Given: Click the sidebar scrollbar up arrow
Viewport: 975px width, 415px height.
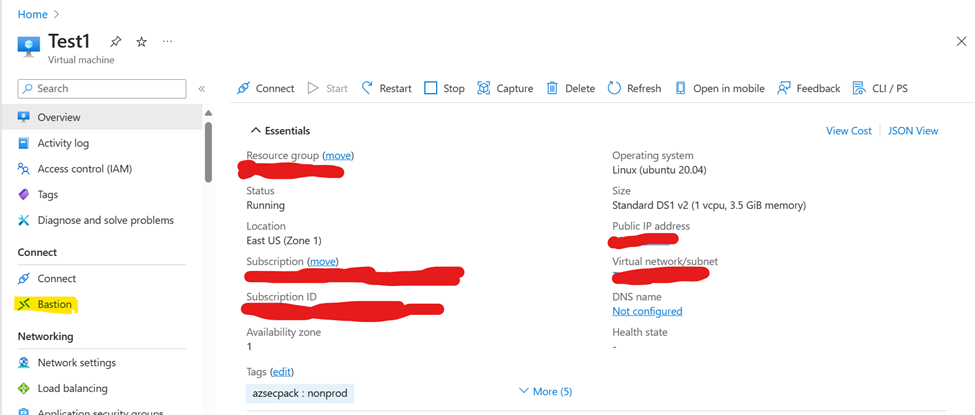Looking at the screenshot, I should 208,113.
